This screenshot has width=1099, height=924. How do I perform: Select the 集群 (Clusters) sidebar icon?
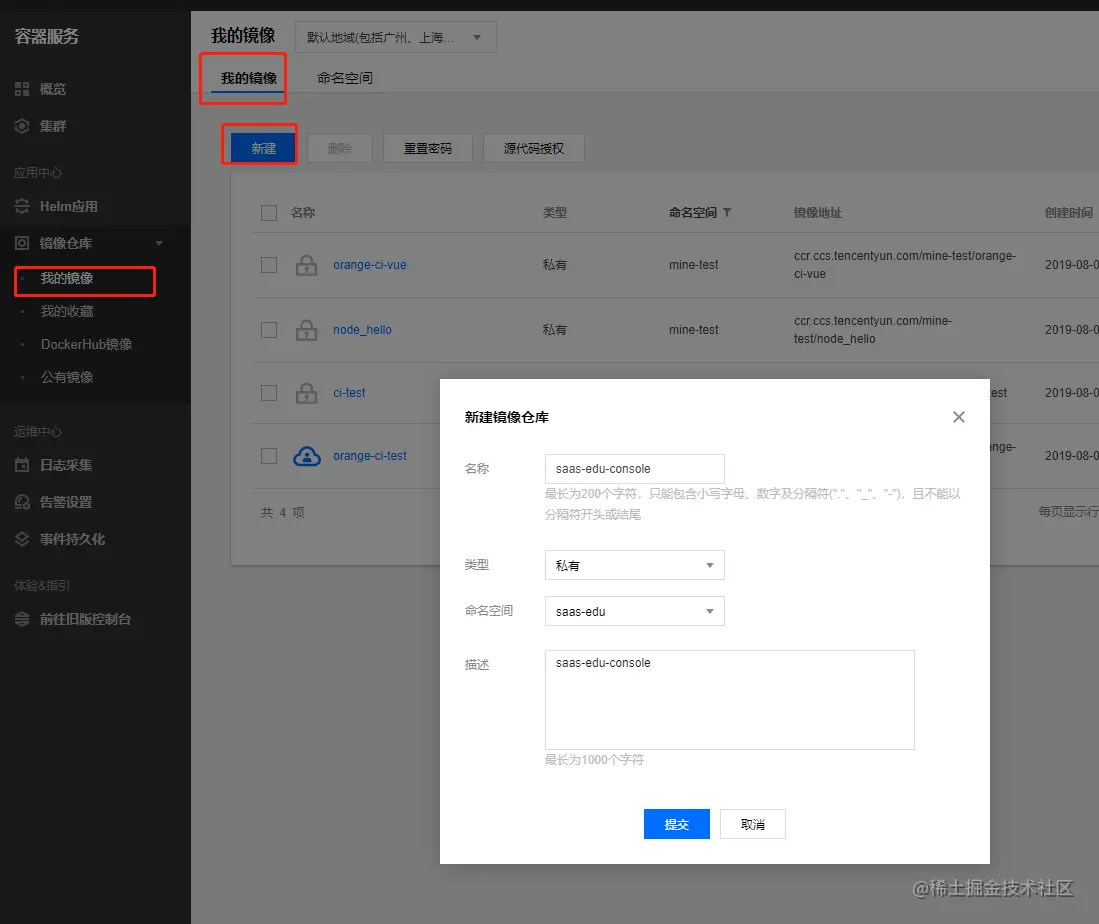22,127
